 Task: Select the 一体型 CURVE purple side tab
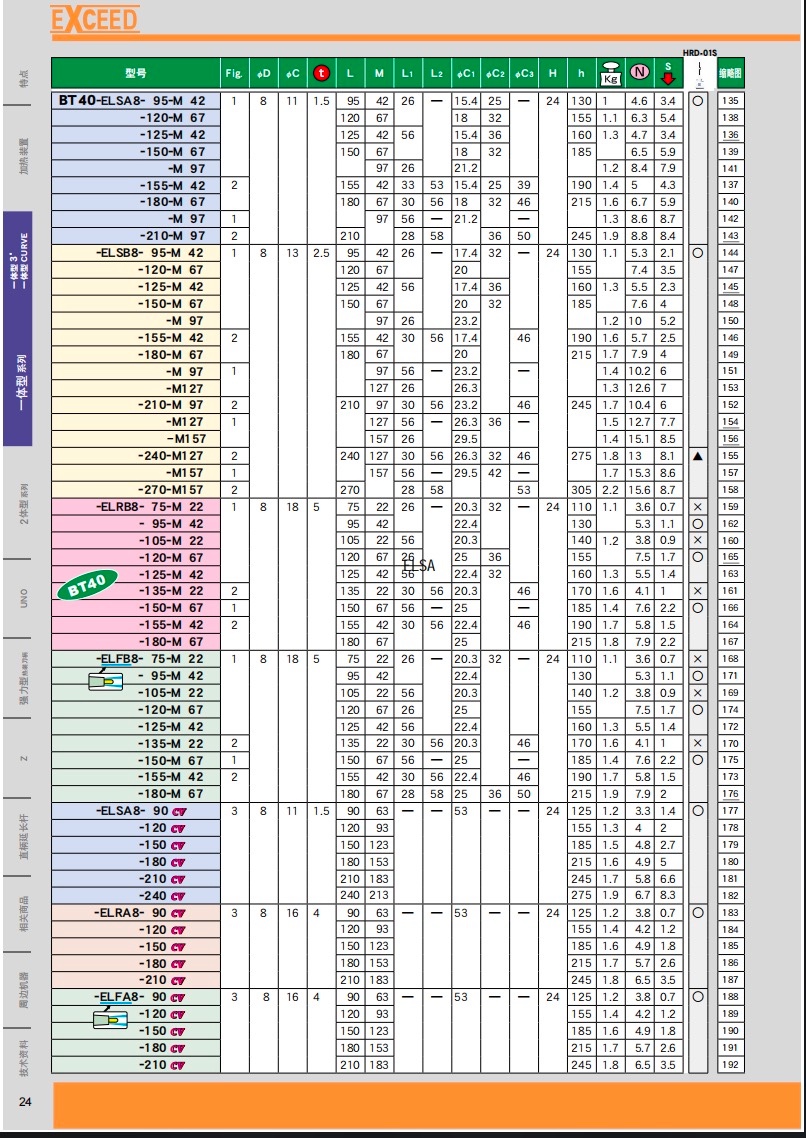tap(17, 329)
